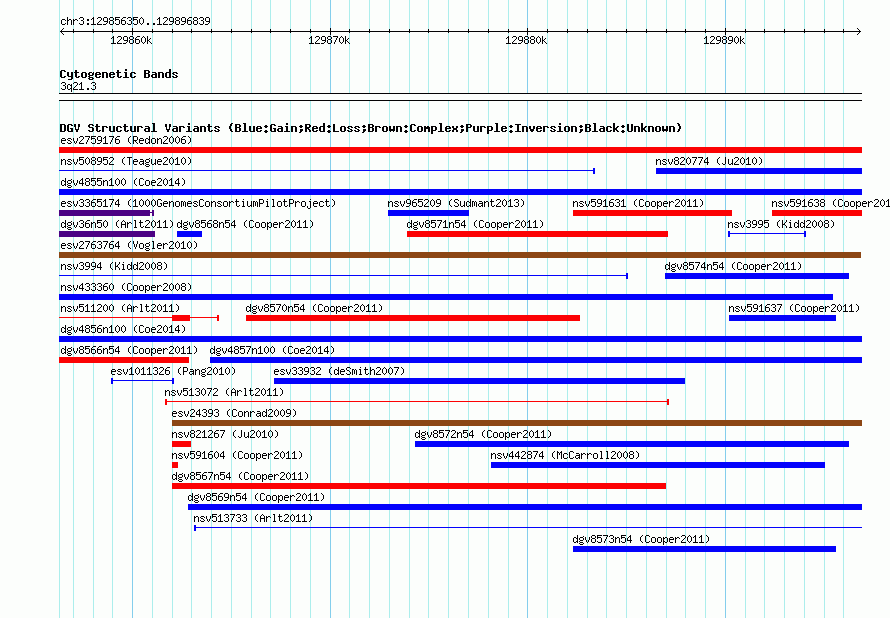The image size is (890, 618).
Task: Select the esv24393 (Conrad2009) brown bar
Action: 517,423
